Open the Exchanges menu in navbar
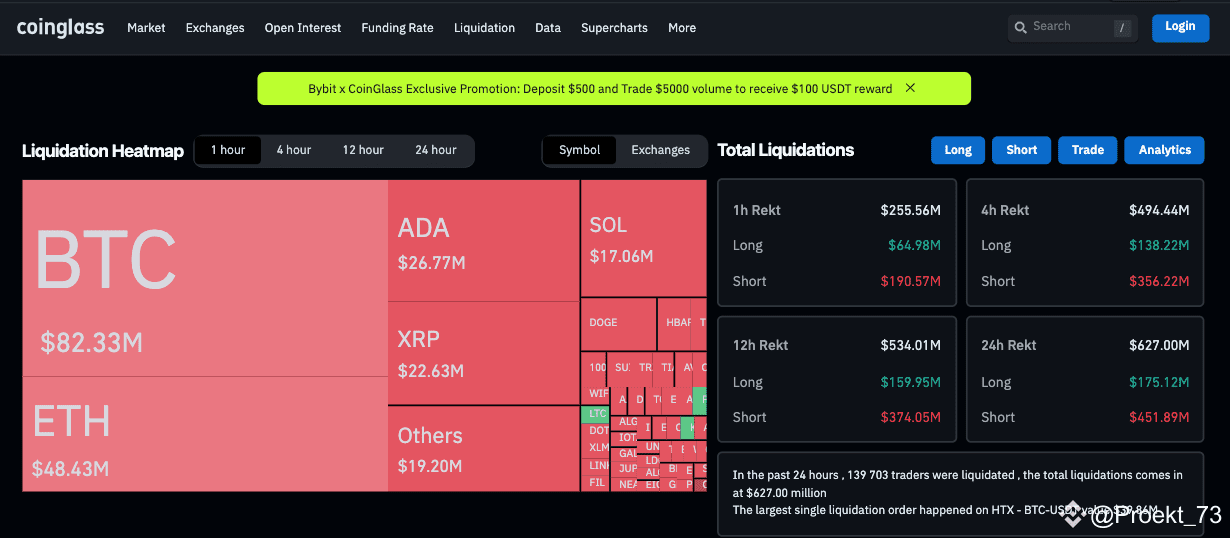This screenshot has width=1230, height=538. click(x=215, y=28)
